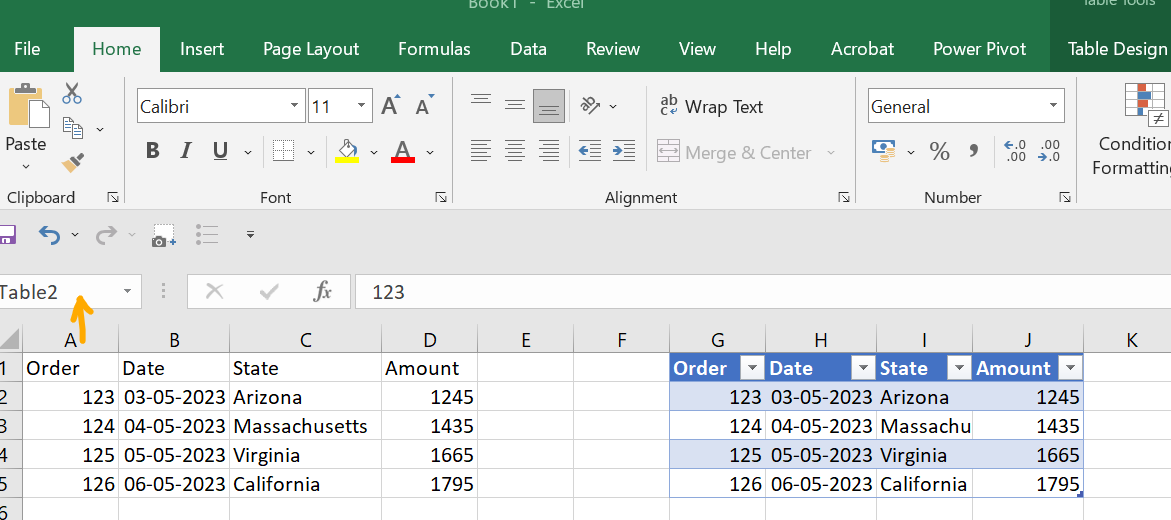Click the Format Painter brush icon
Screen dimensions: 1171x520
coord(72,160)
